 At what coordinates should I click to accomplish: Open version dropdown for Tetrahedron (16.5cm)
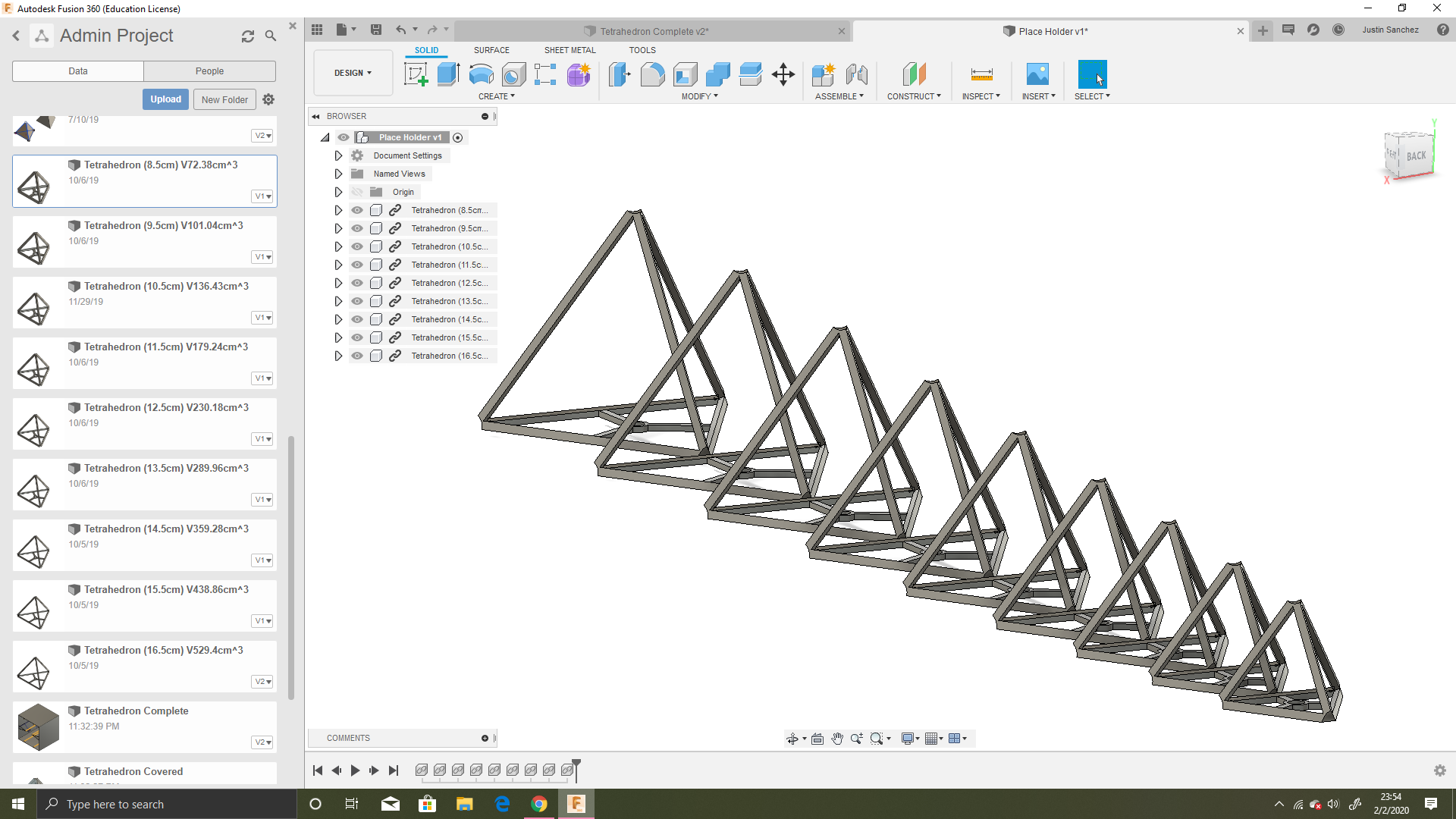[262, 682]
